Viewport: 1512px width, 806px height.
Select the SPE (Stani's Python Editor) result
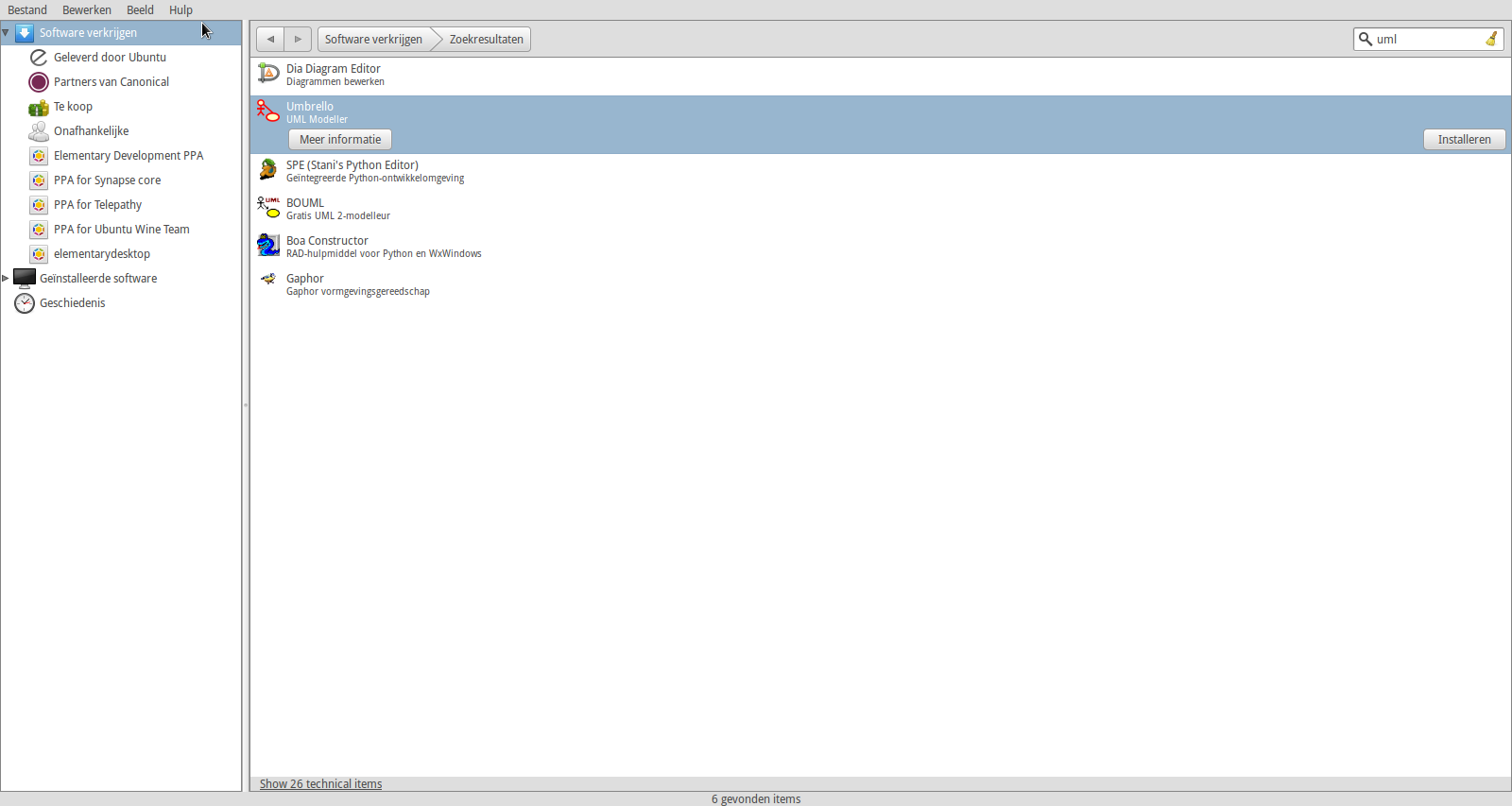click(881, 172)
